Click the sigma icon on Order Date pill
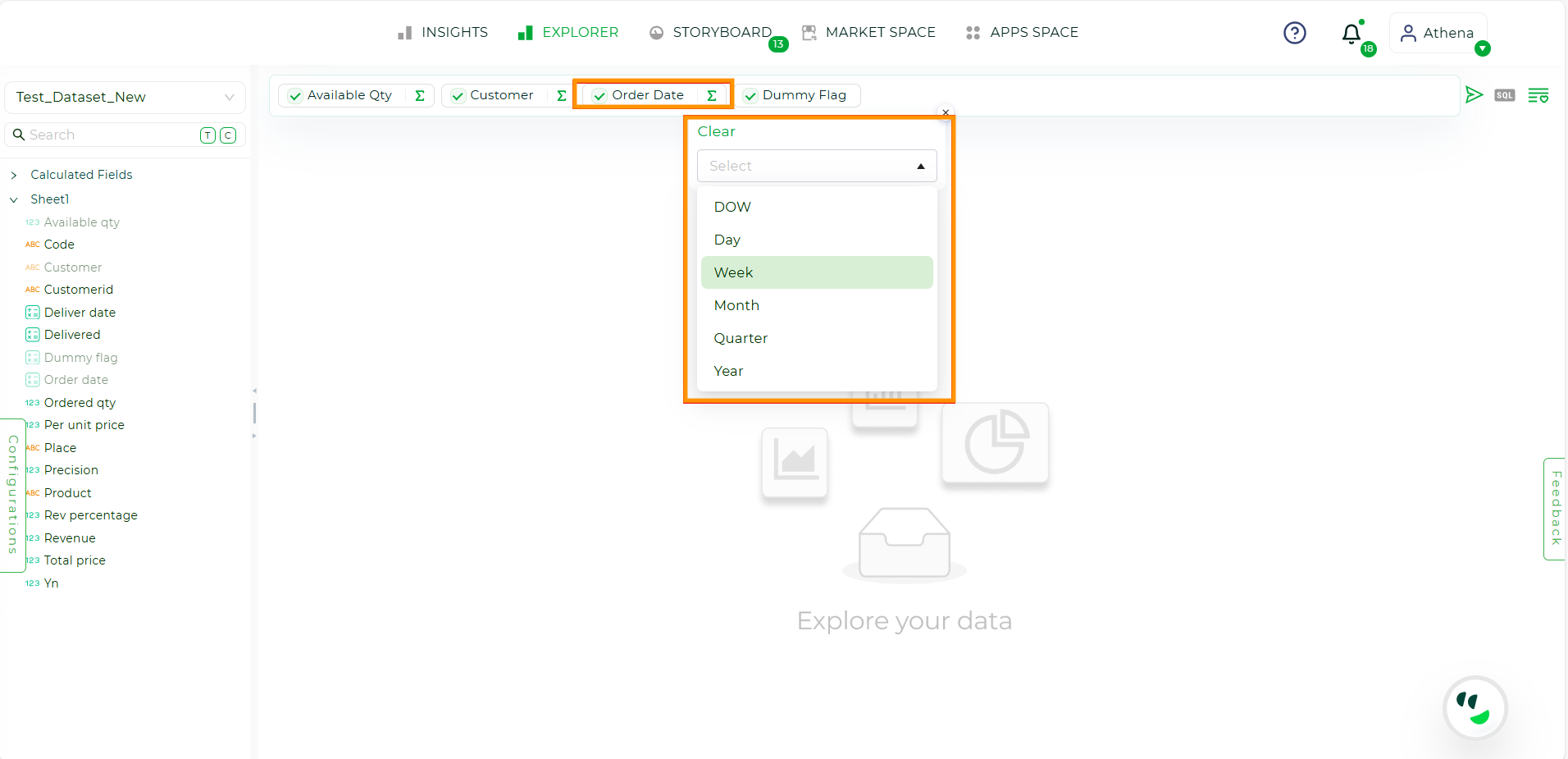The height and width of the screenshot is (759, 1568). coord(712,95)
